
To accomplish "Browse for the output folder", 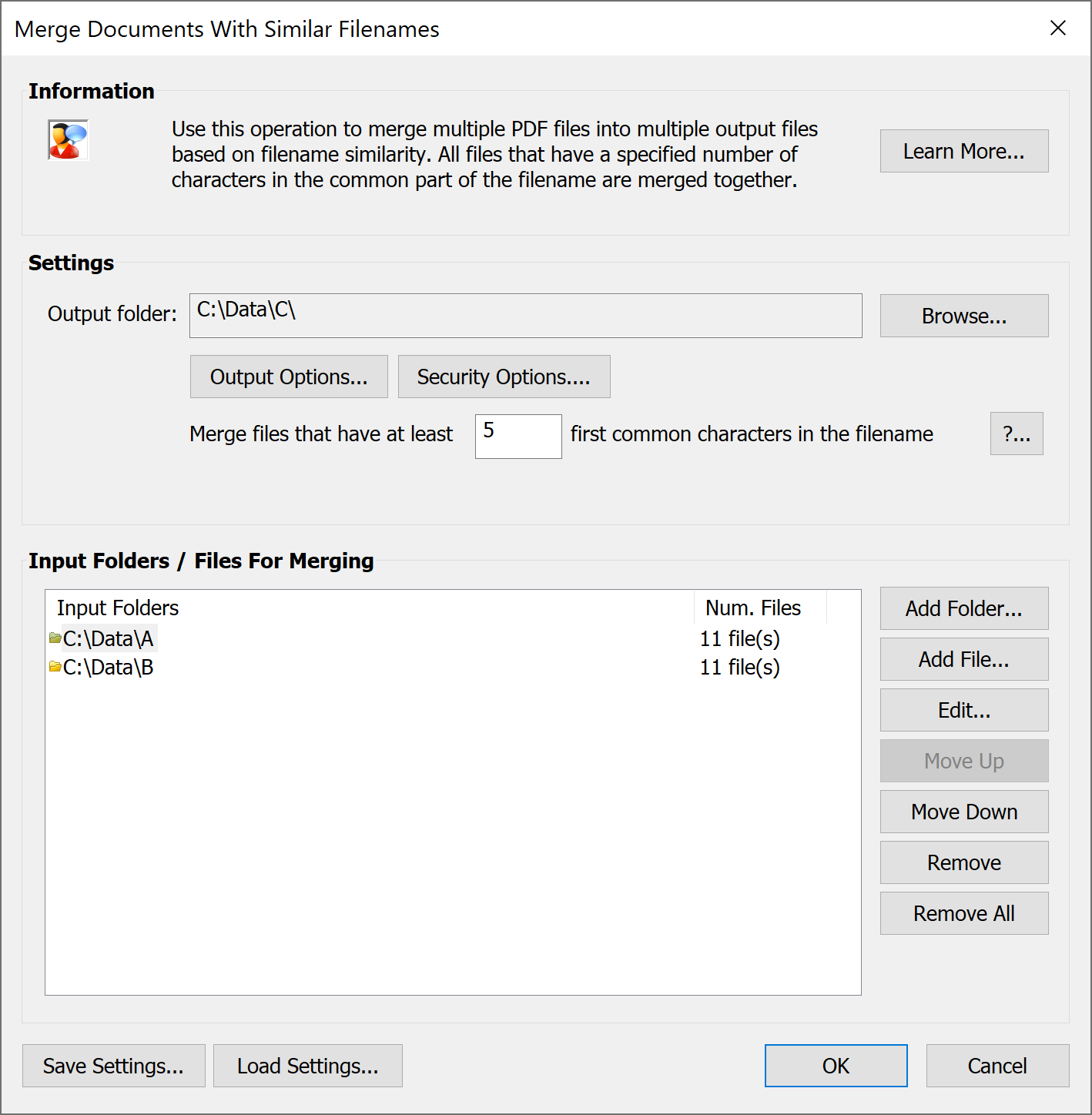I will 963,316.
